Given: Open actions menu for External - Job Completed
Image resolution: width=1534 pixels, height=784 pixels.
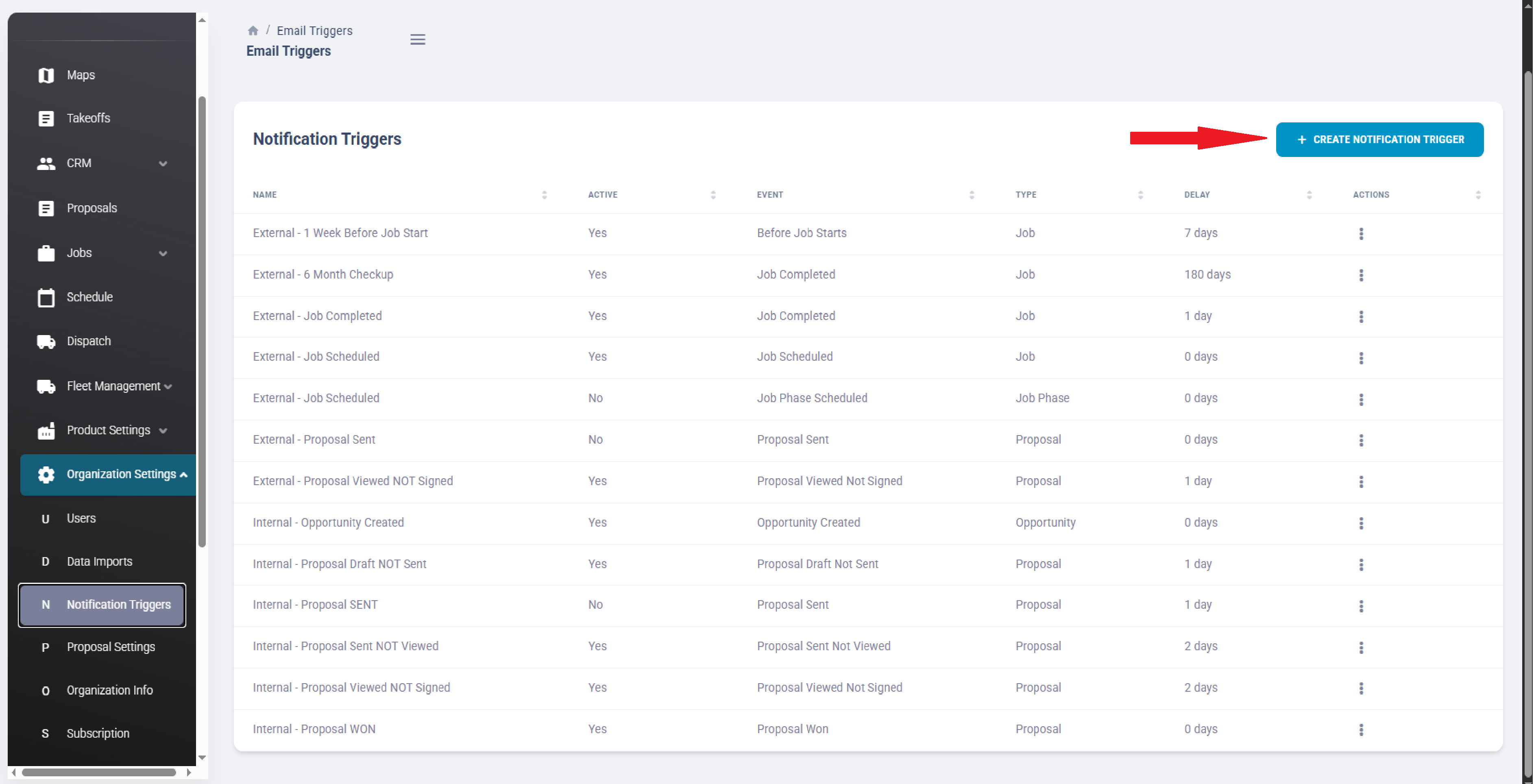Looking at the screenshot, I should coord(1361,317).
